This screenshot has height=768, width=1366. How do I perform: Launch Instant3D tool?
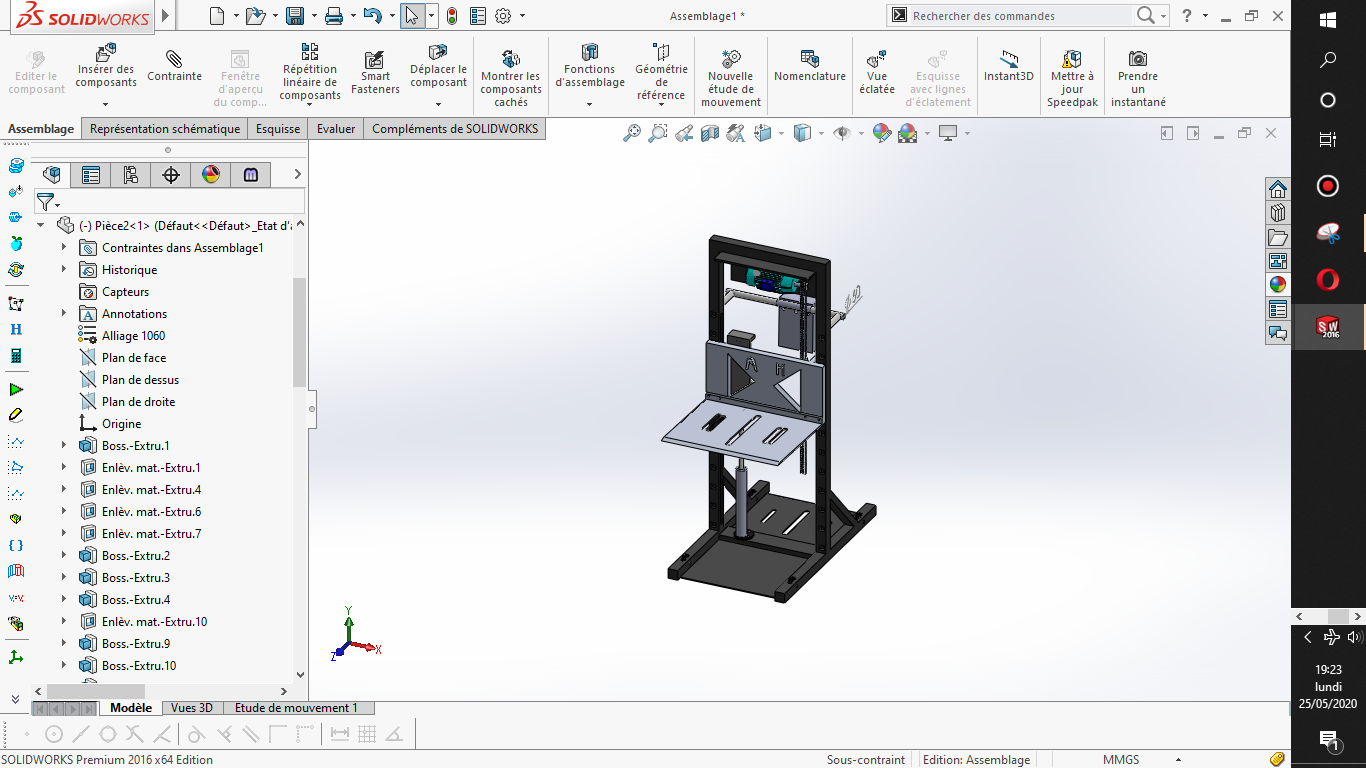click(1008, 58)
